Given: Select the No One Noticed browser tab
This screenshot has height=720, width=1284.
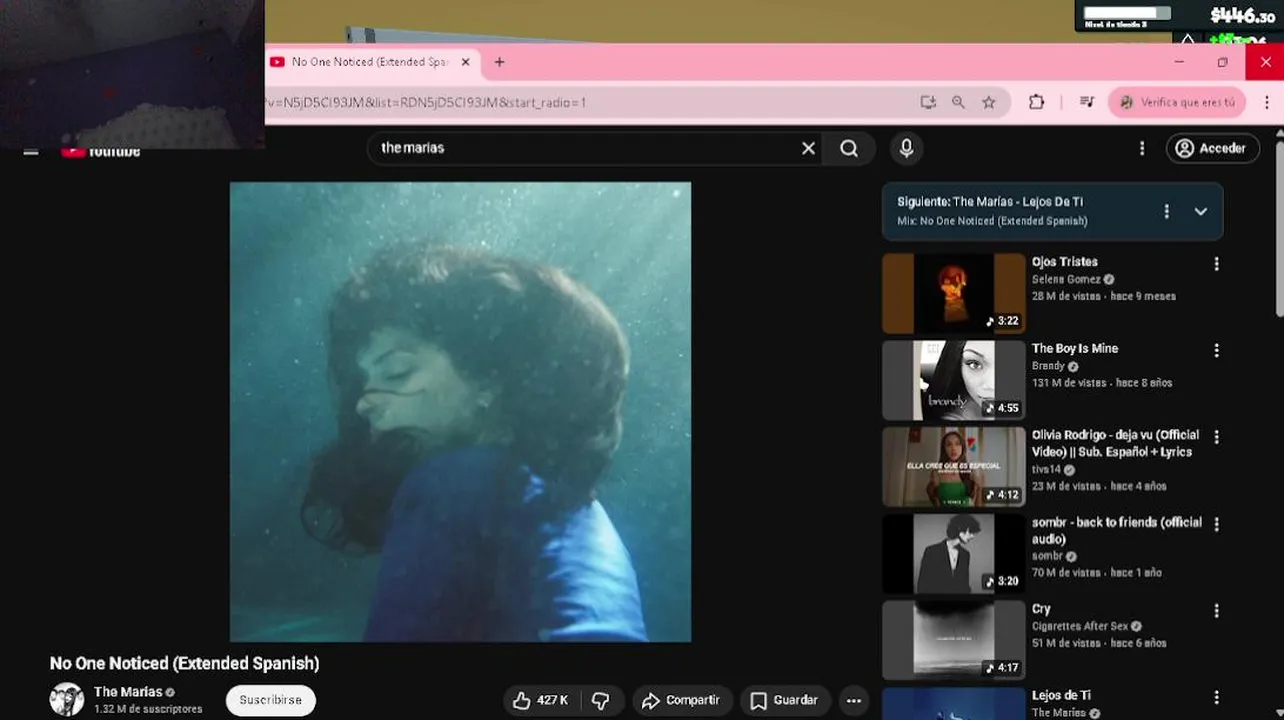Looking at the screenshot, I should pyautogui.click(x=368, y=62).
